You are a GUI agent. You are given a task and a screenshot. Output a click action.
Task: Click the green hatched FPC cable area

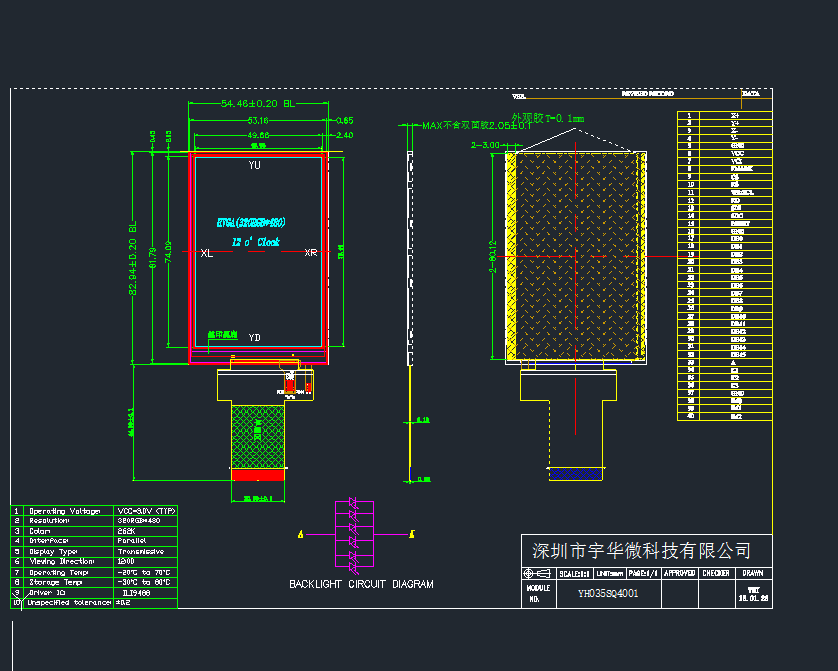[259, 434]
